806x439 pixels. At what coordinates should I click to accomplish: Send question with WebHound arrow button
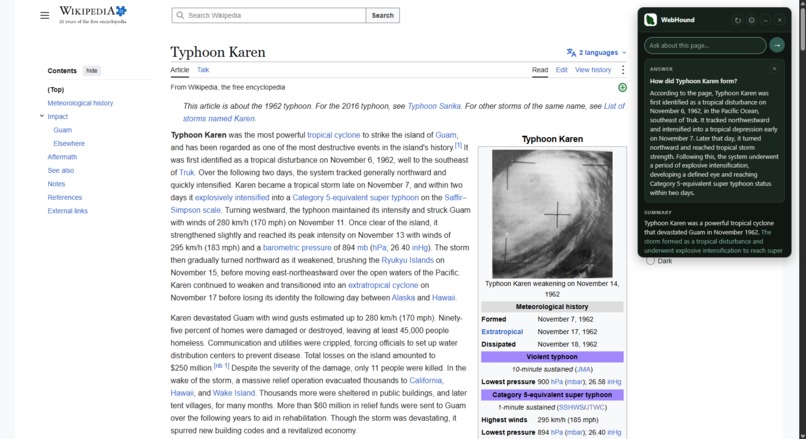[777, 45]
